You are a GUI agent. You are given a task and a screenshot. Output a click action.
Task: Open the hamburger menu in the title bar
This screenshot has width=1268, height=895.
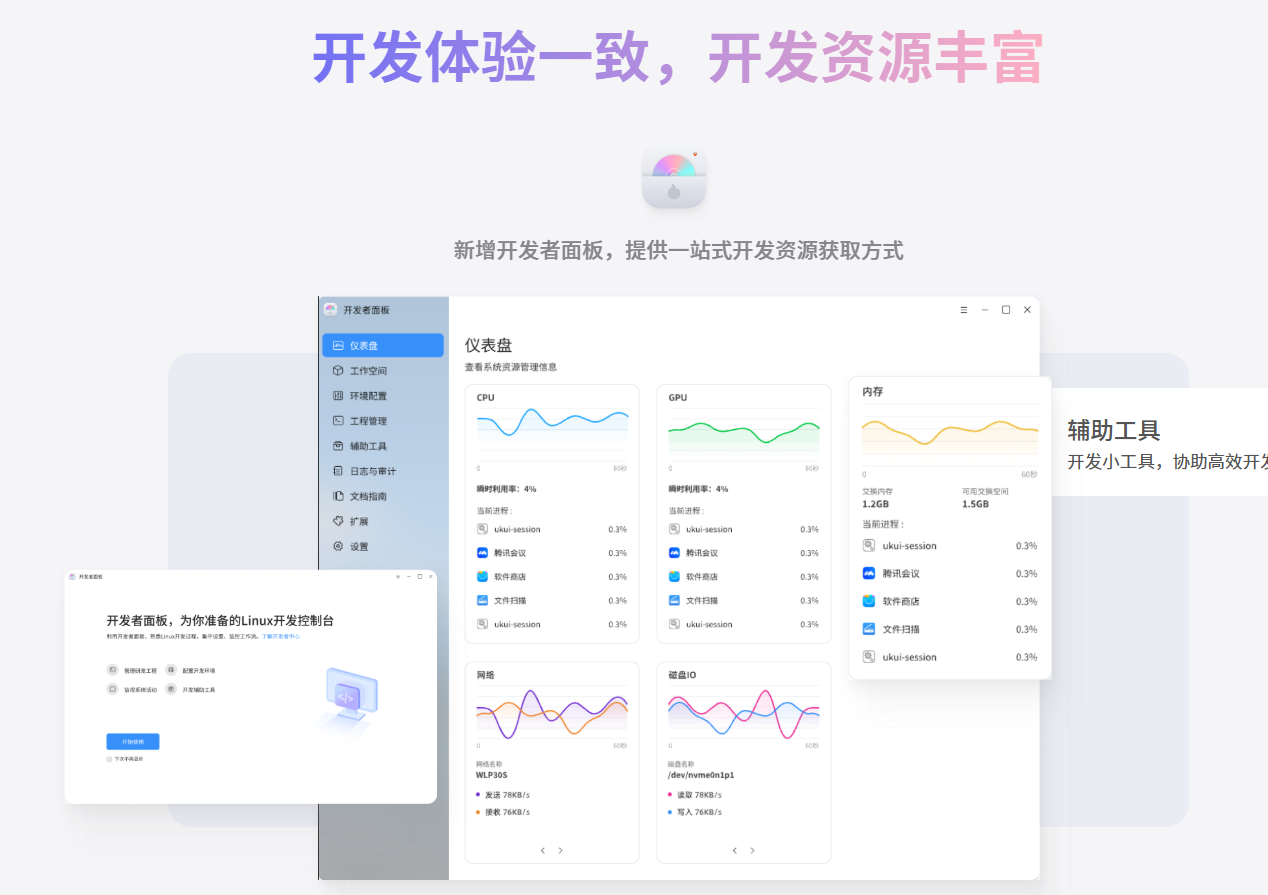[962, 309]
